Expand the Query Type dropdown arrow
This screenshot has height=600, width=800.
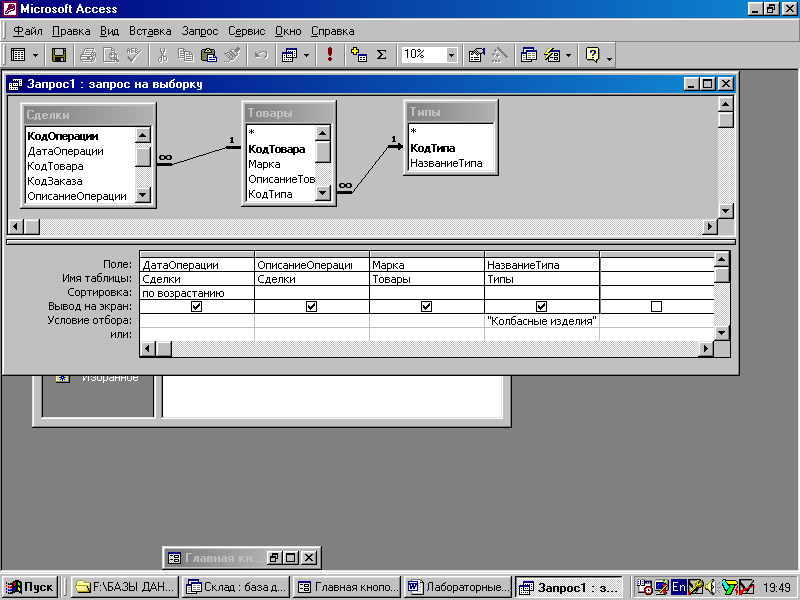pos(306,55)
